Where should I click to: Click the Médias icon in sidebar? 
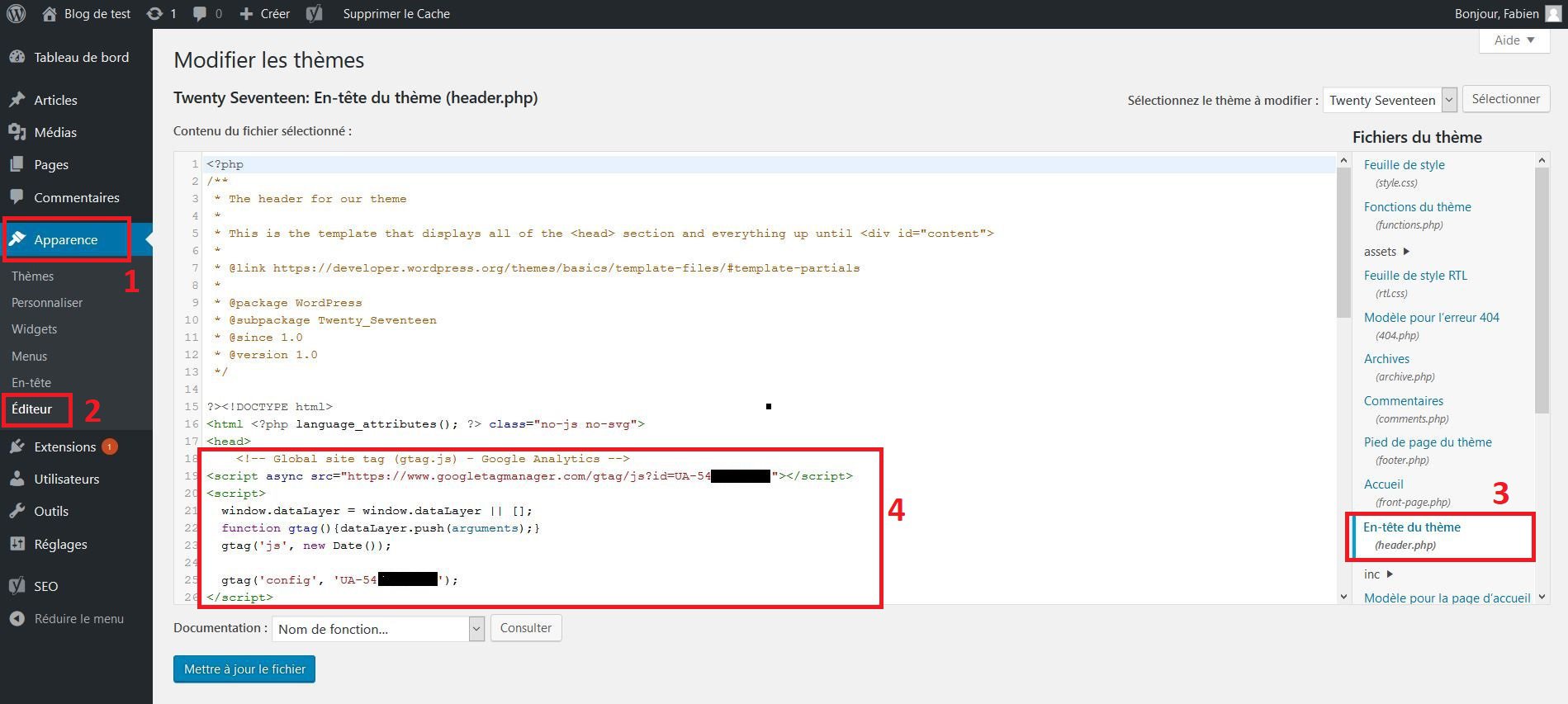[17, 132]
